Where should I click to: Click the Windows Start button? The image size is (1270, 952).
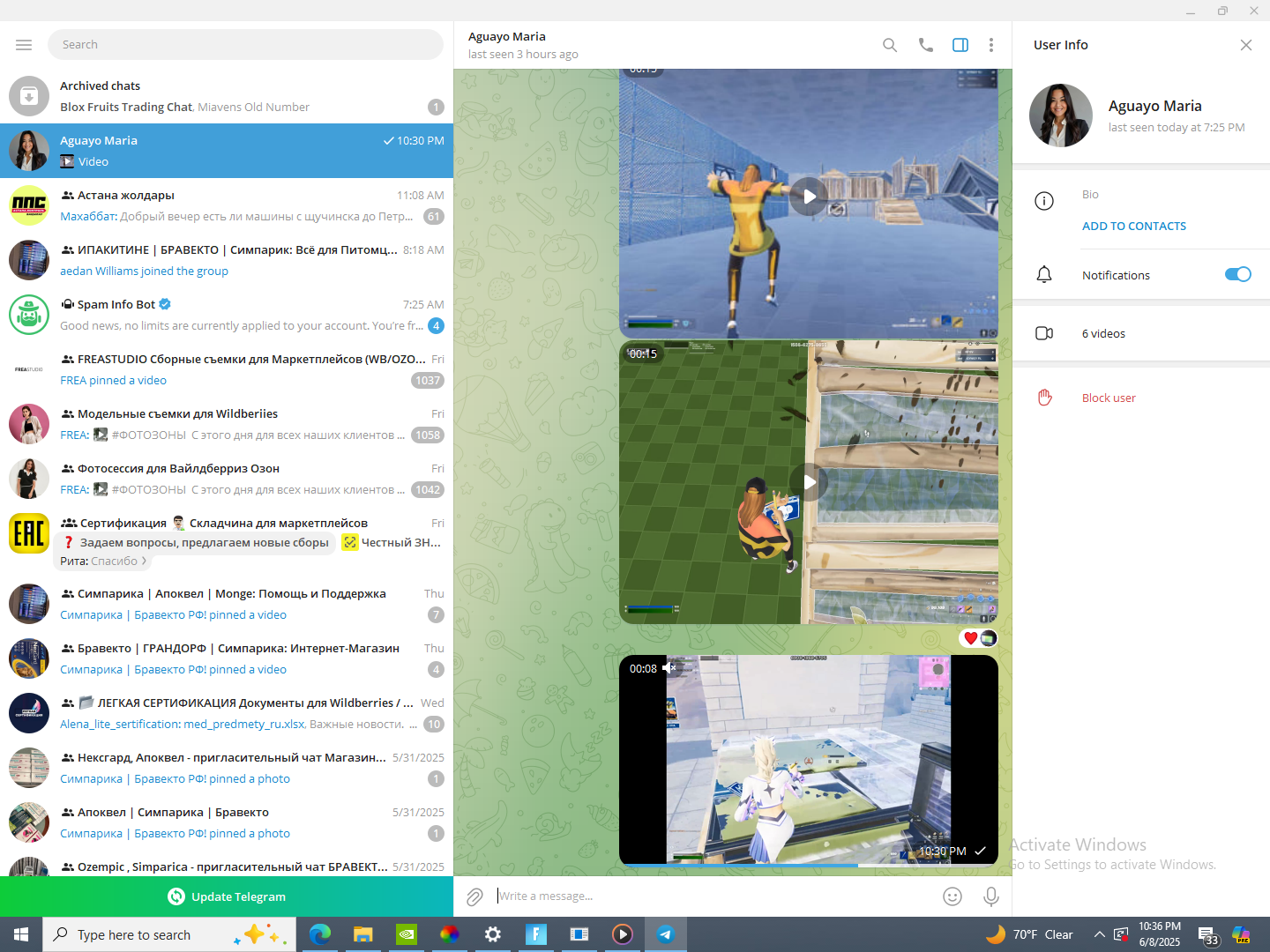(x=21, y=934)
